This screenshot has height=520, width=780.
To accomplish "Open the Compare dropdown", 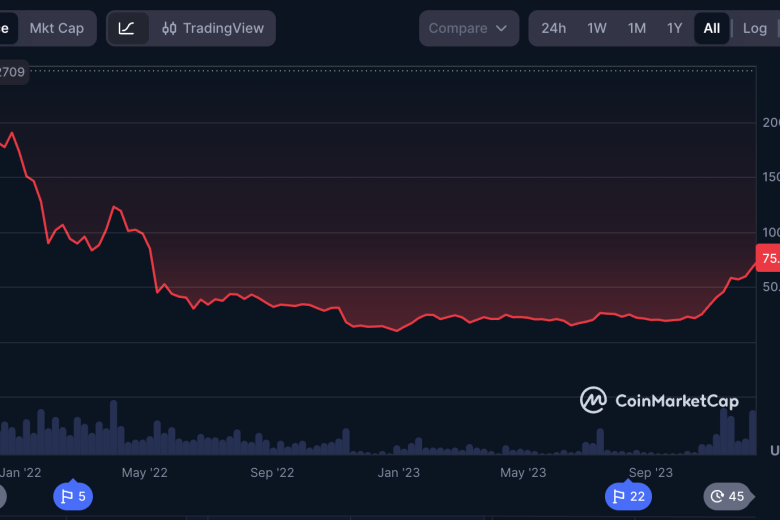I will point(469,28).
